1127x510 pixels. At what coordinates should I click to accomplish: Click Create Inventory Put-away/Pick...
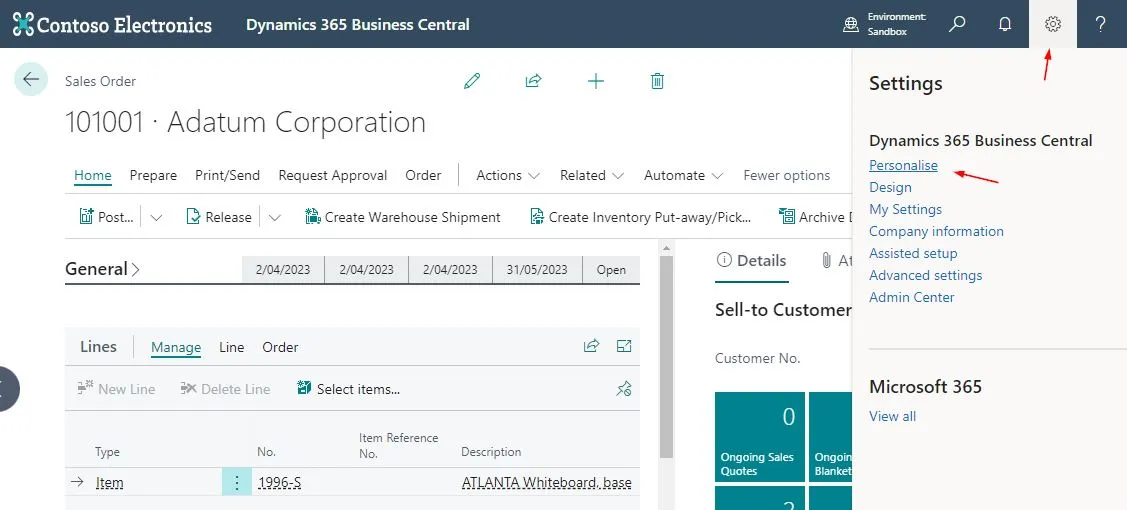pos(640,217)
